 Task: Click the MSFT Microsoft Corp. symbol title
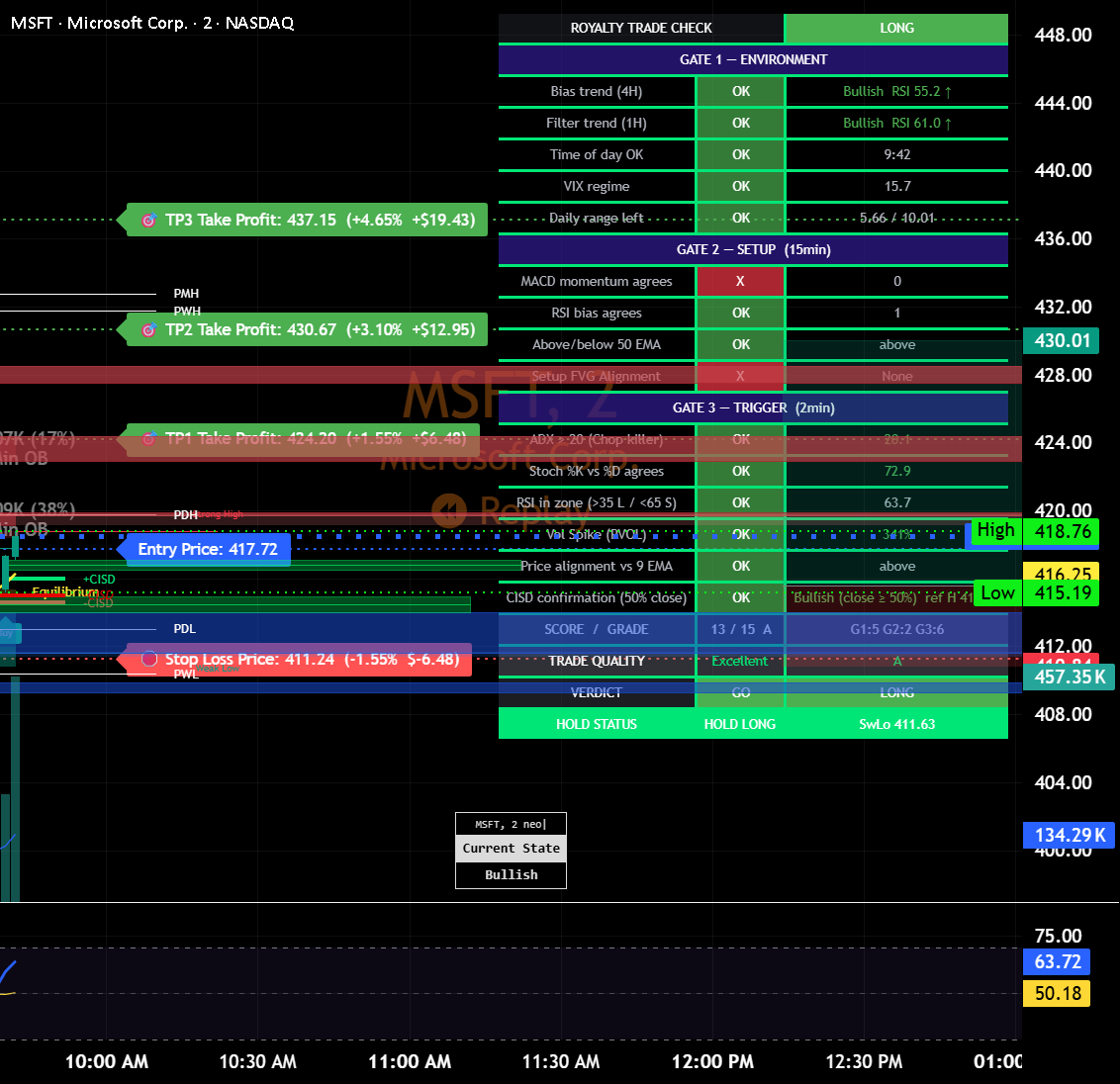point(152,23)
